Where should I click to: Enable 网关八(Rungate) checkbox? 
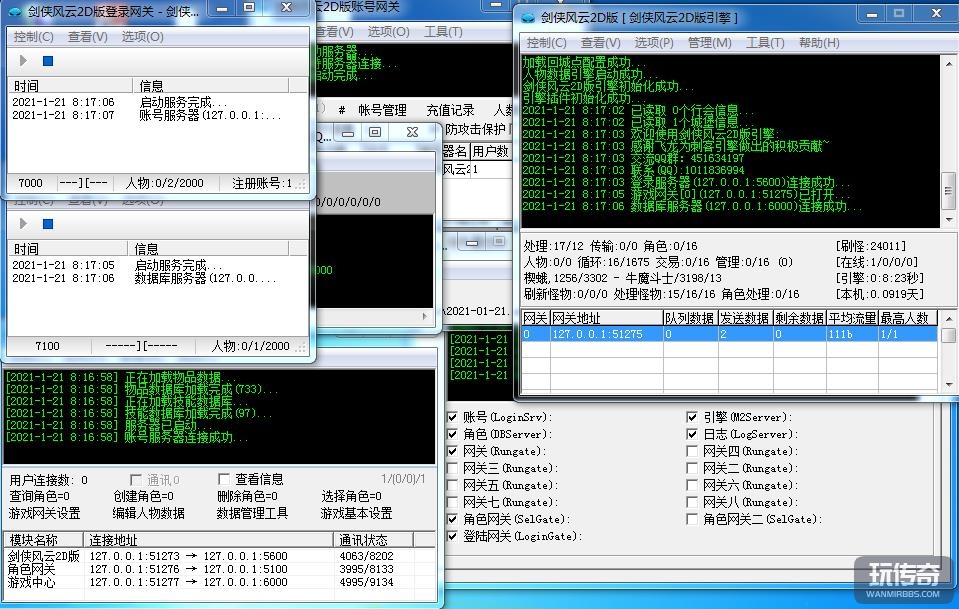click(x=692, y=502)
